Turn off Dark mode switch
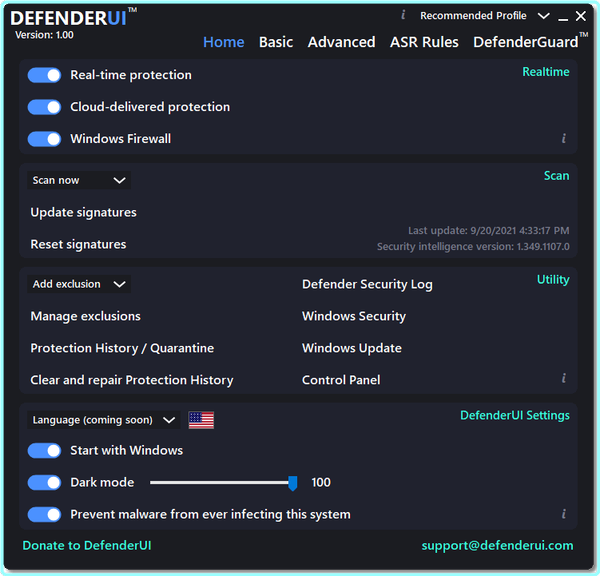 click(x=44, y=482)
